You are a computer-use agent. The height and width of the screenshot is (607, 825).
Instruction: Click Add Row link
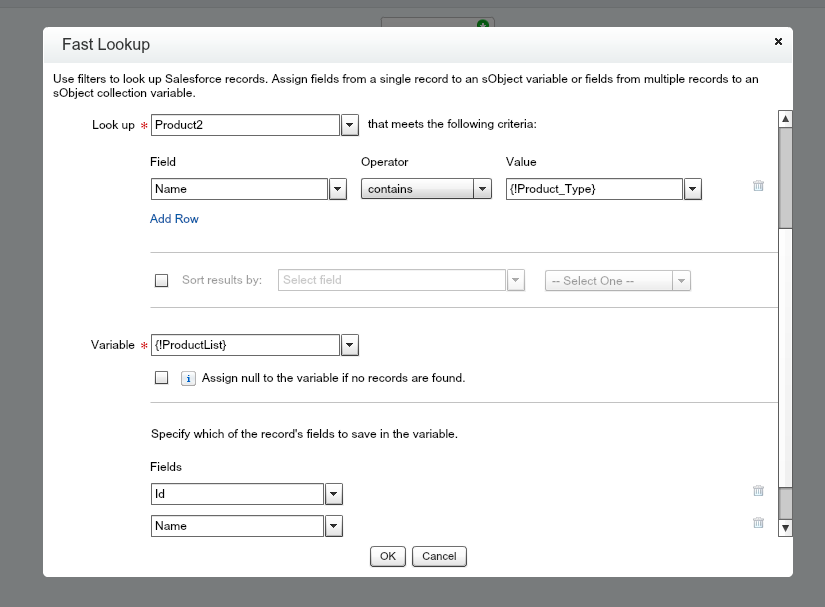coord(174,219)
